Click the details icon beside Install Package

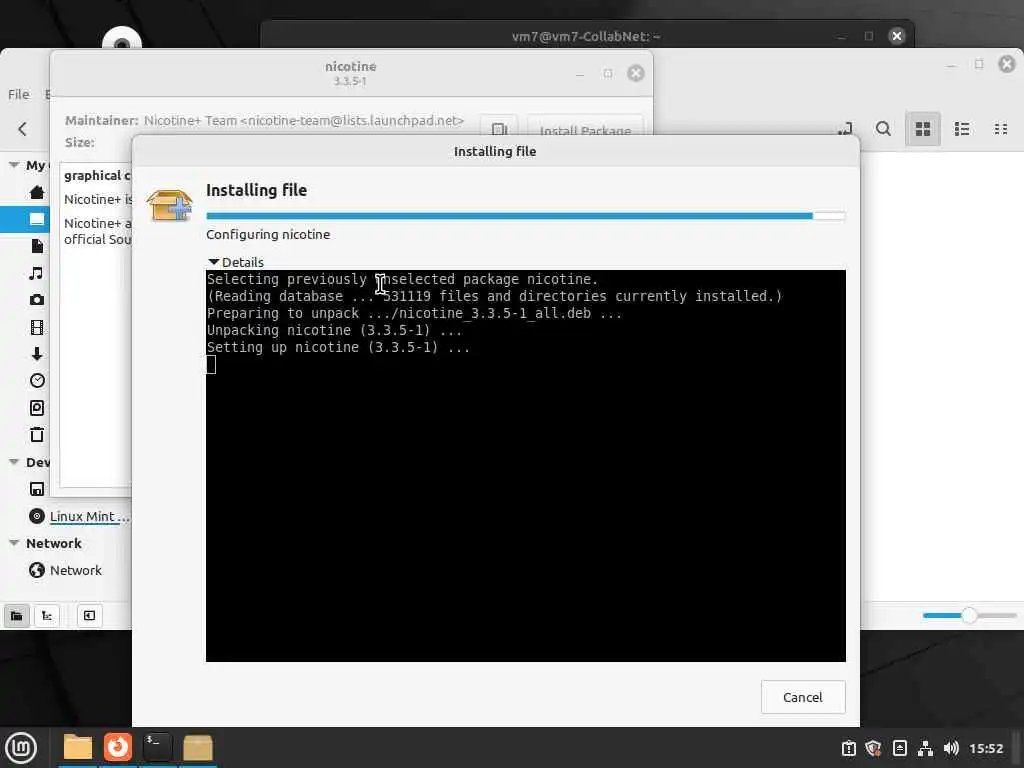coord(499,130)
